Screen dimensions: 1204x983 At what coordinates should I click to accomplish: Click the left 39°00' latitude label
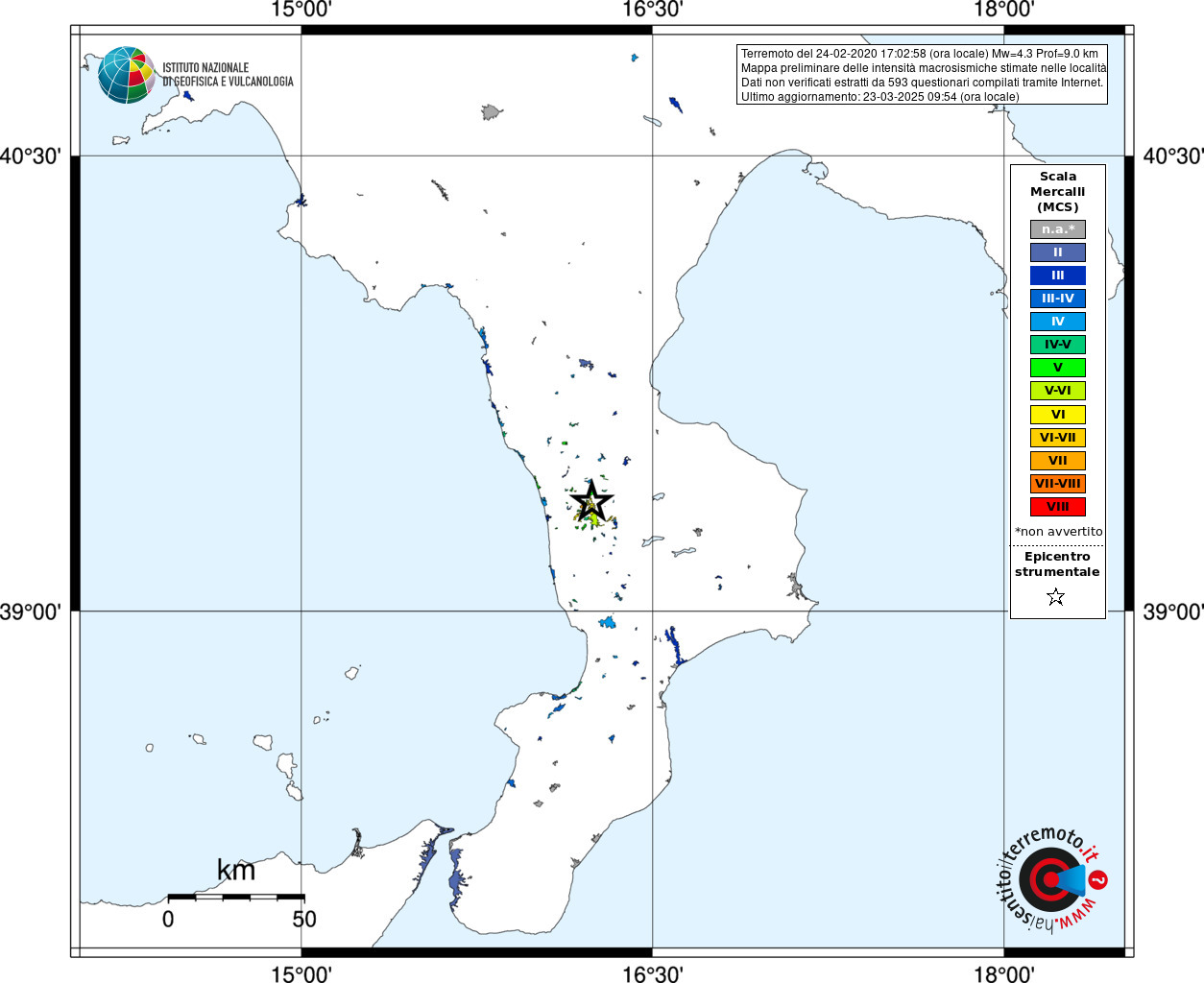[x=31, y=611]
